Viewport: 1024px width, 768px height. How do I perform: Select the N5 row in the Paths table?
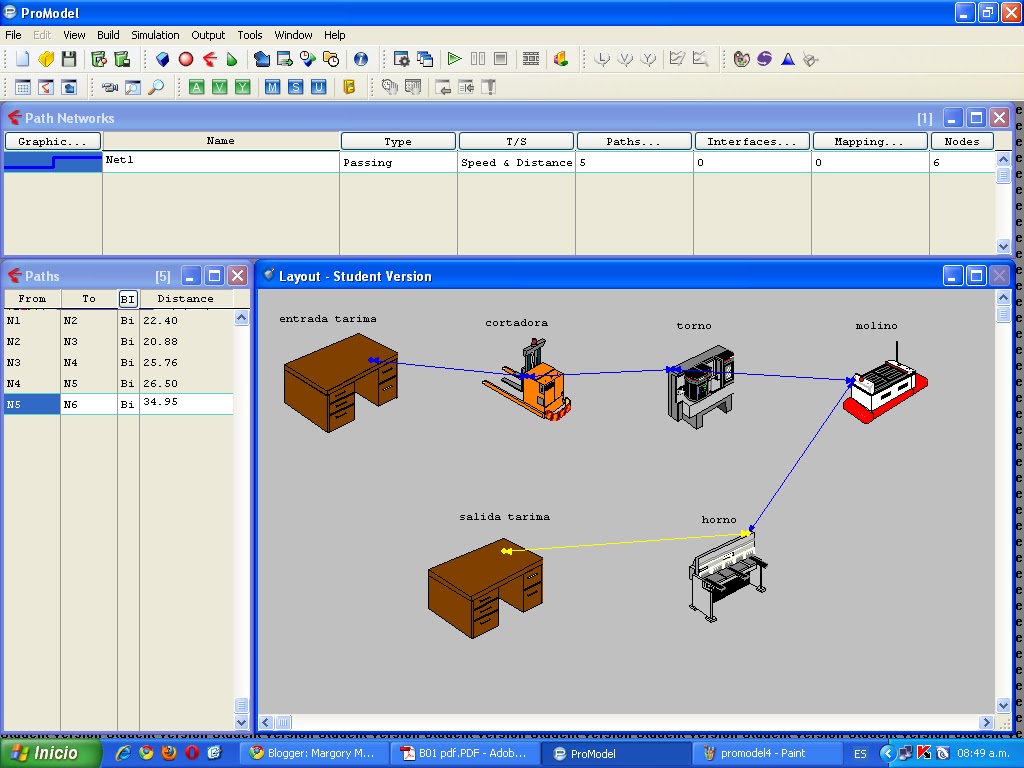(x=31, y=403)
